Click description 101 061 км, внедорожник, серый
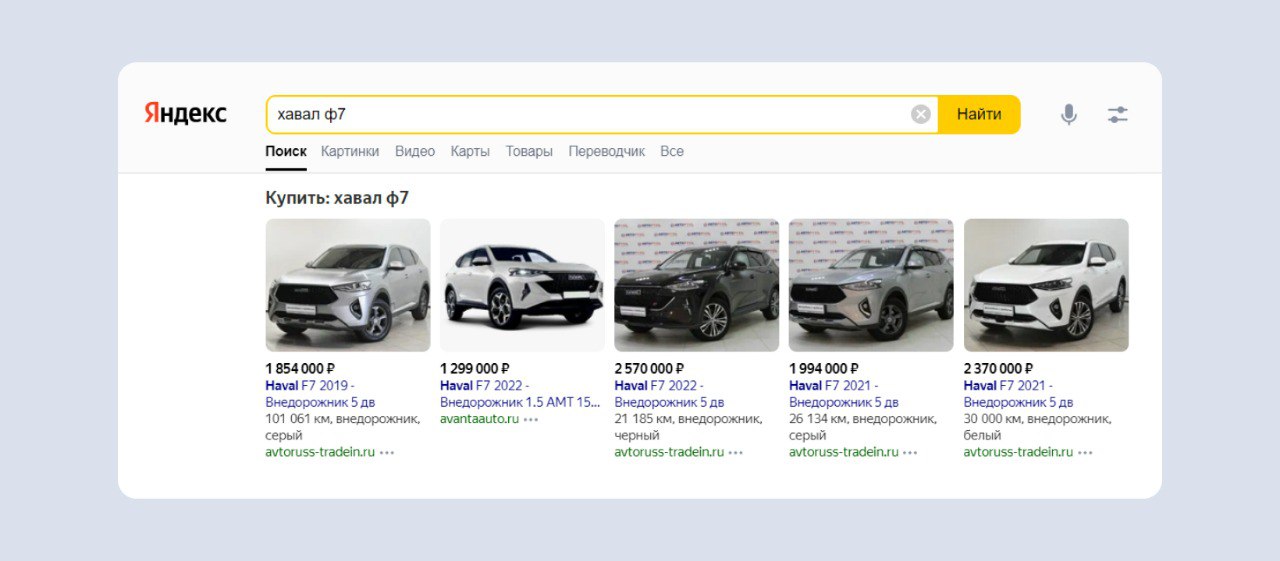The width and height of the screenshot is (1280, 561). coord(343,427)
